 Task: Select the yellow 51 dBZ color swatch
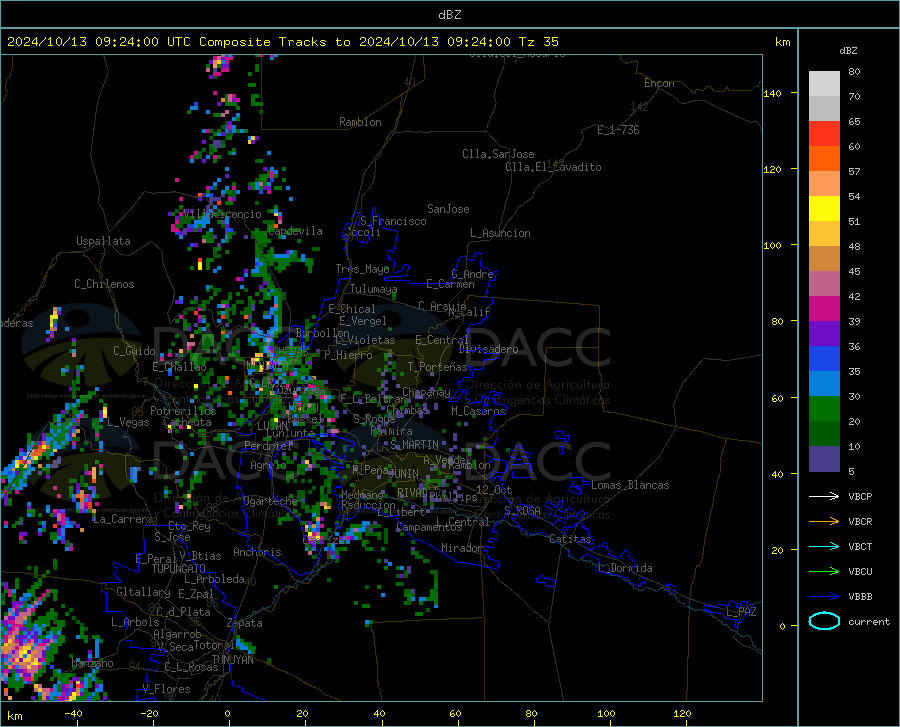pyautogui.click(x=824, y=209)
